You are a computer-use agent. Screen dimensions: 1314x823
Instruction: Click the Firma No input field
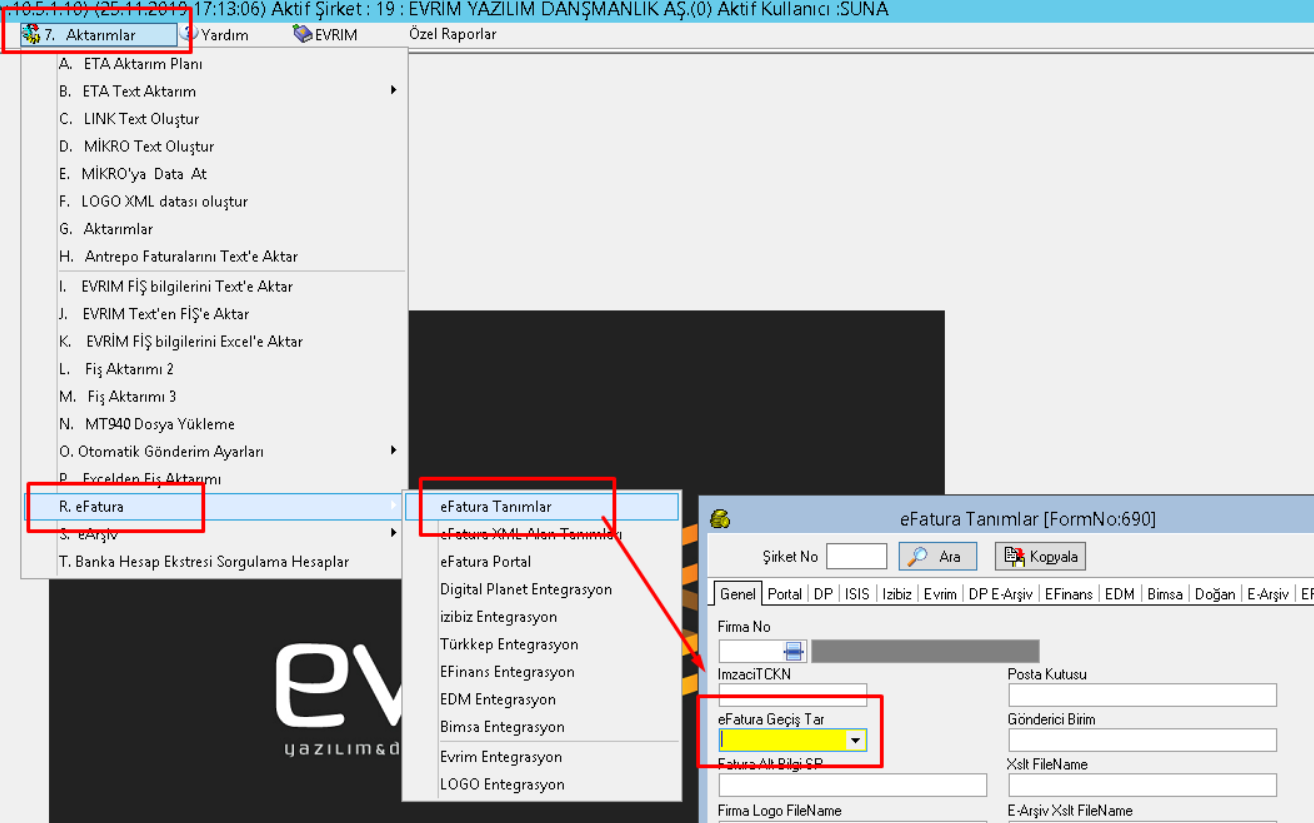coord(751,652)
